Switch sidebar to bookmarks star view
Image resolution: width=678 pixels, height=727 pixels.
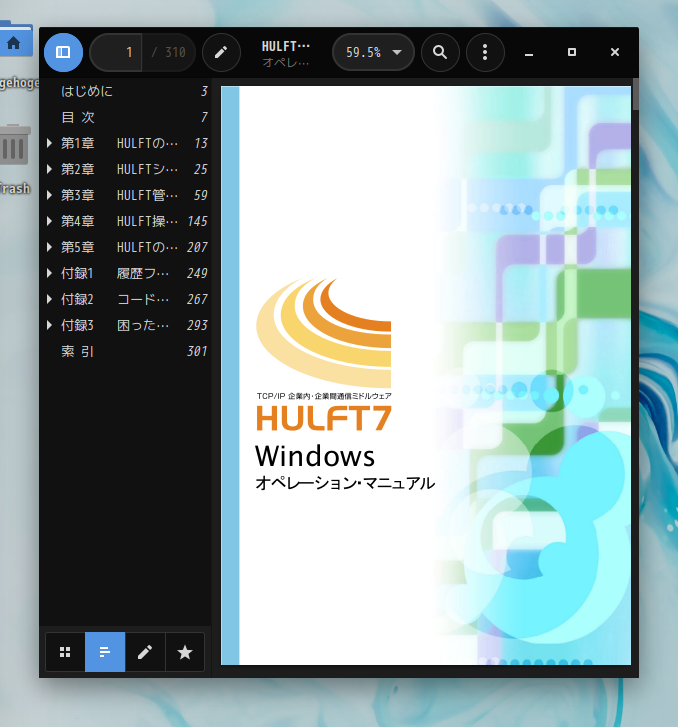coord(185,652)
